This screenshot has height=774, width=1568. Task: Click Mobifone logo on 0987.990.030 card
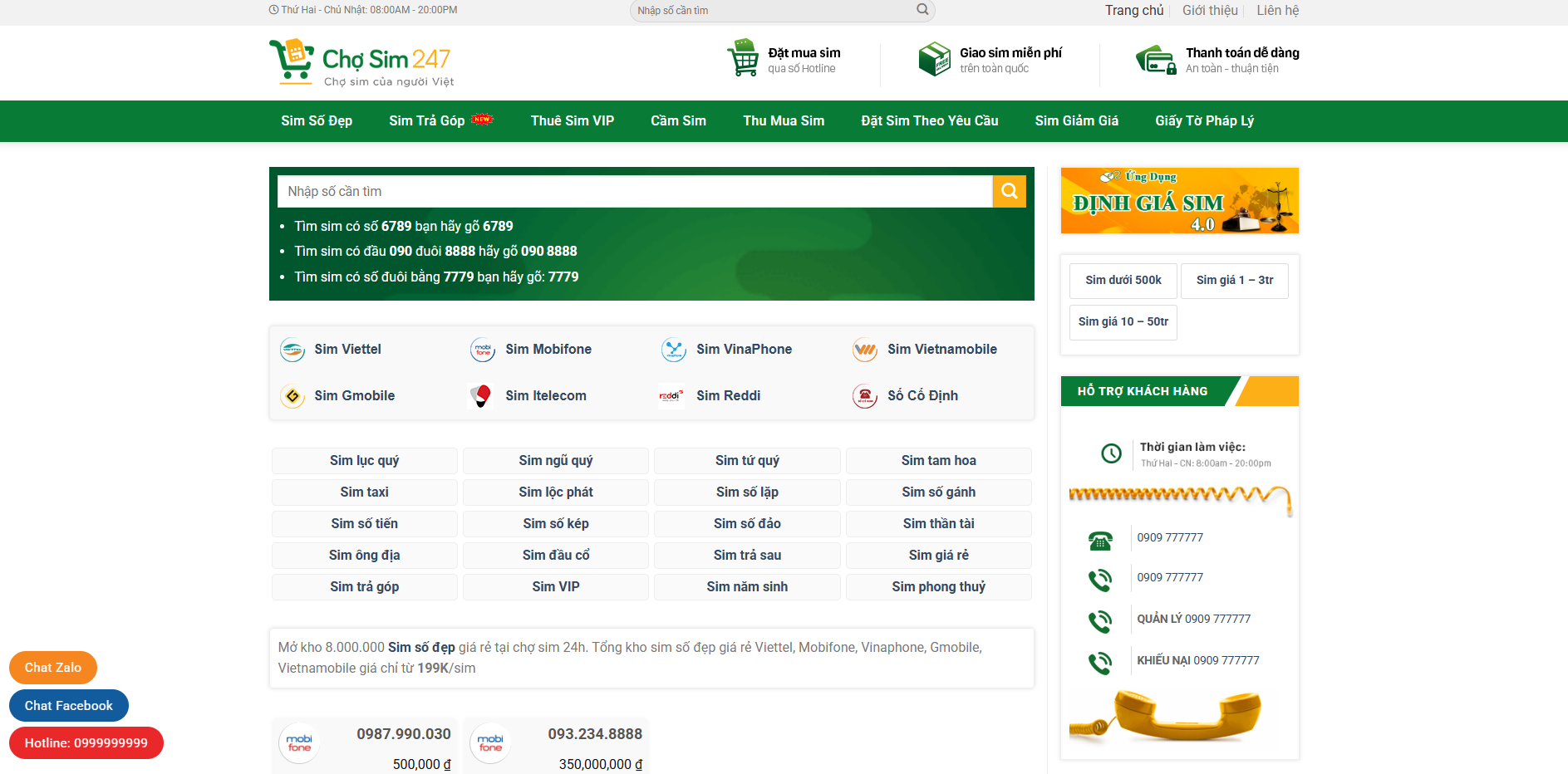coord(299,742)
